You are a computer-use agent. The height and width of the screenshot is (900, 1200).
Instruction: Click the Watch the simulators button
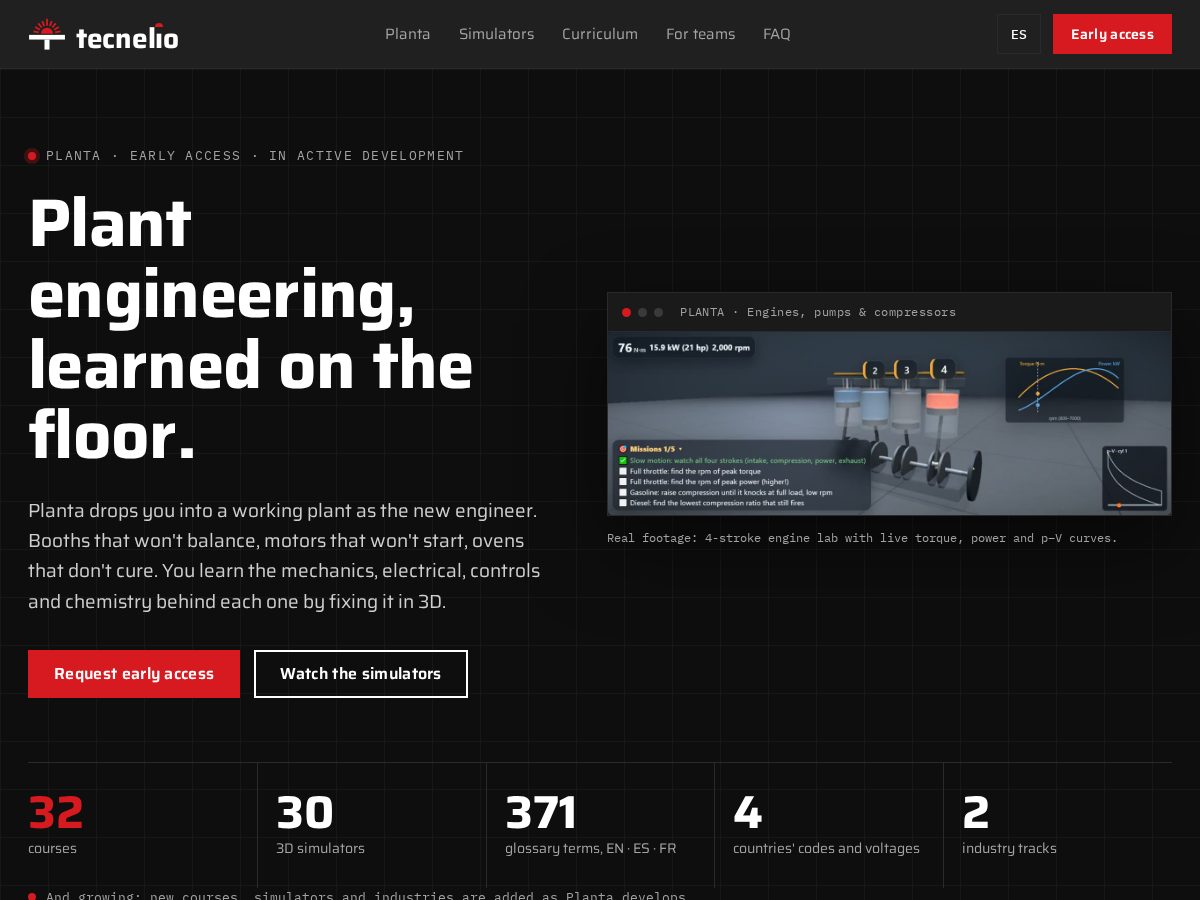361,674
